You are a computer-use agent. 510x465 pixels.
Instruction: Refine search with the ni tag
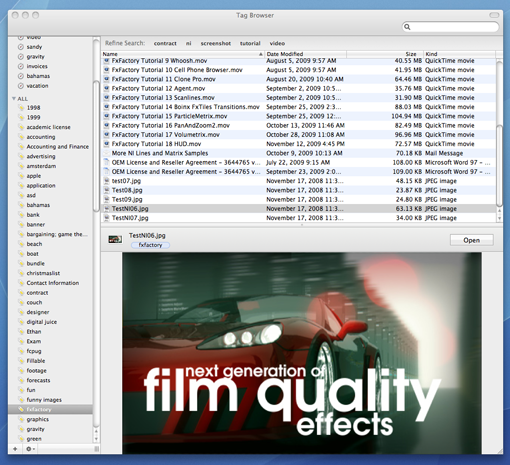tap(188, 43)
